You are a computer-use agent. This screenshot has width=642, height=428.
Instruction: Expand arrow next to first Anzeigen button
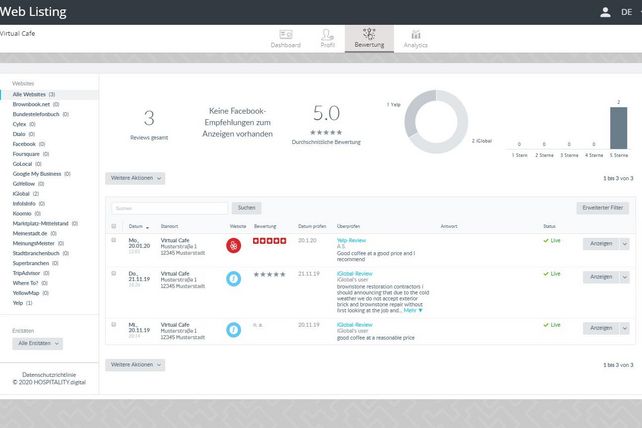coord(625,243)
